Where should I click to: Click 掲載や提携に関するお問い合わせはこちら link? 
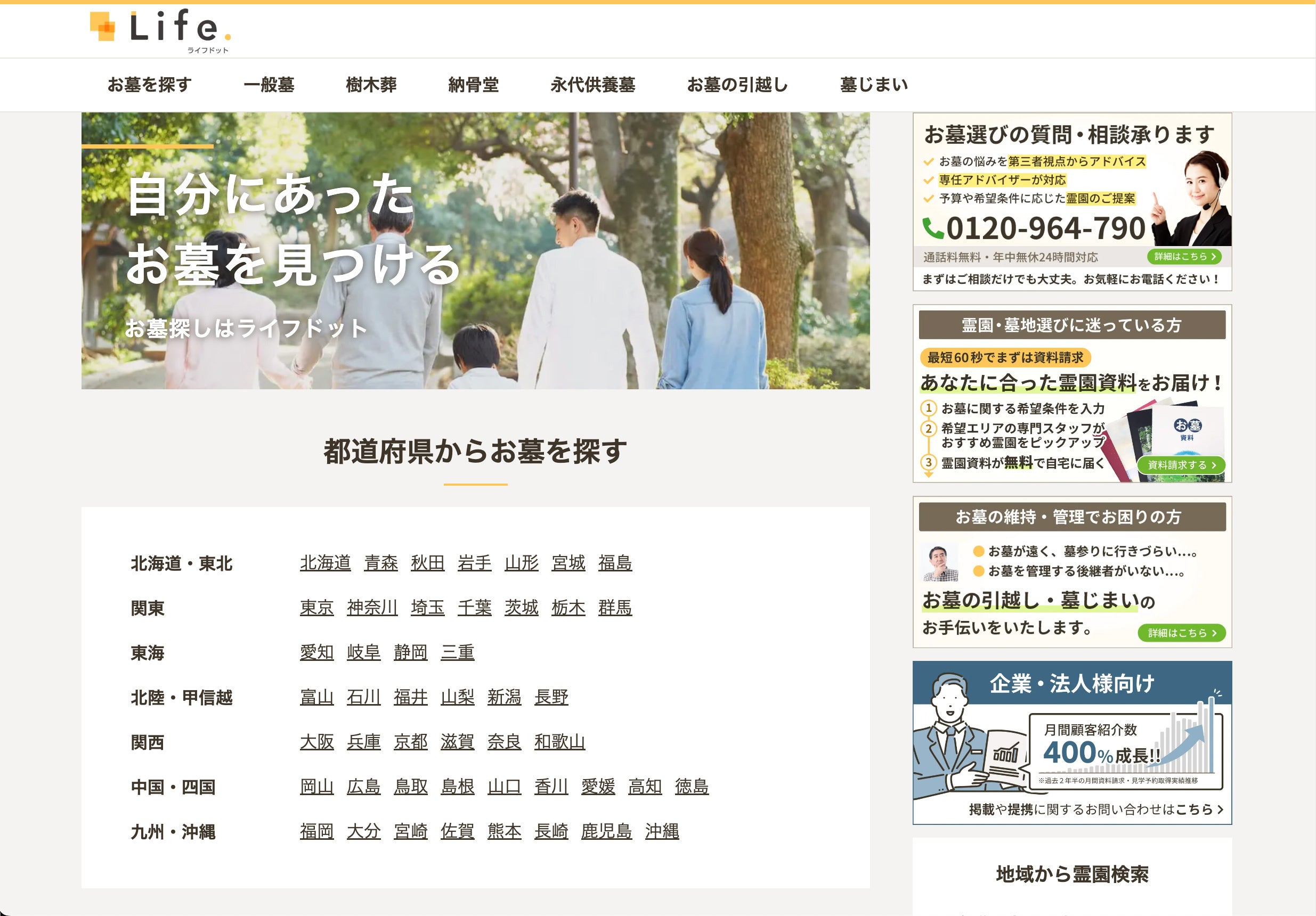pyautogui.click(x=1095, y=809)
